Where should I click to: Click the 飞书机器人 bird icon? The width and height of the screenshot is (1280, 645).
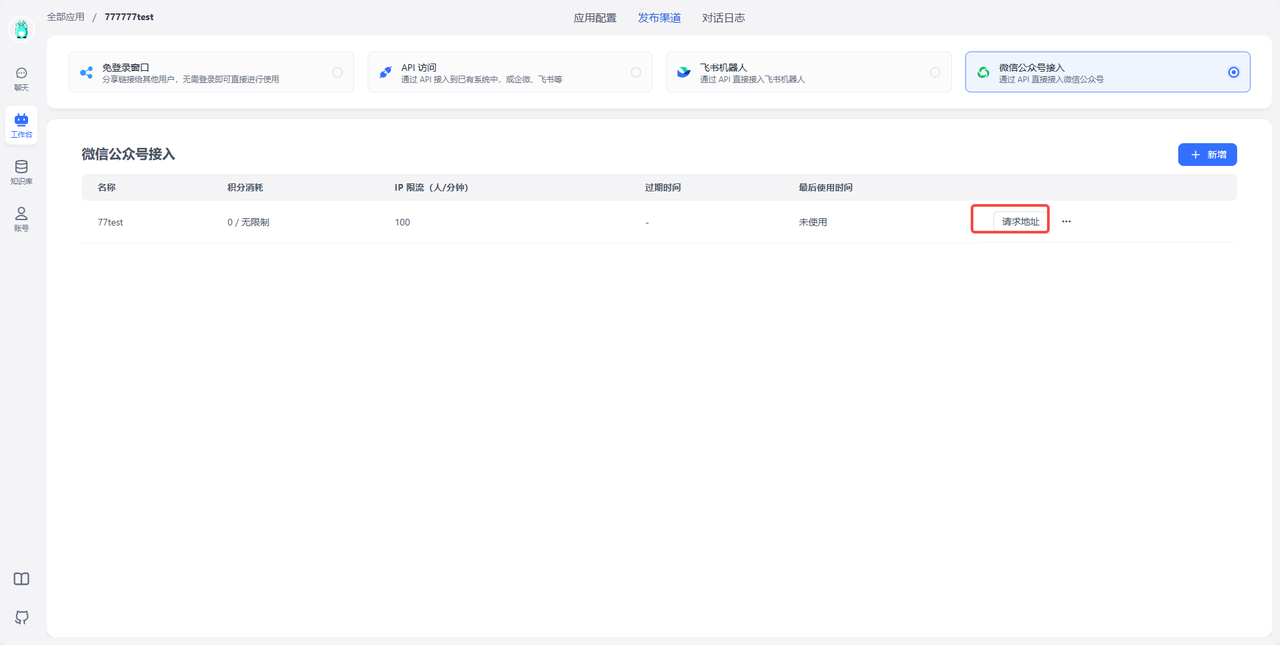pyautogui.click(x=684, y=72)
